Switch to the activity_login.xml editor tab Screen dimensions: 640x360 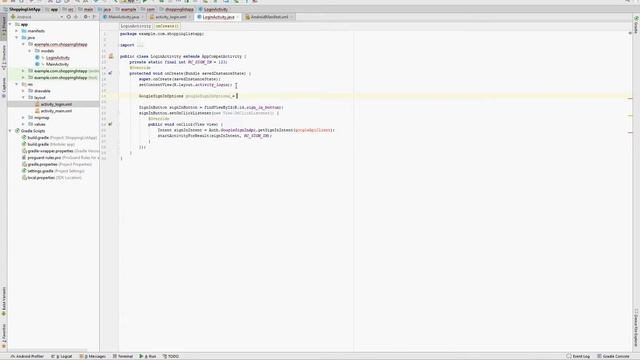(x=171, y=17)
